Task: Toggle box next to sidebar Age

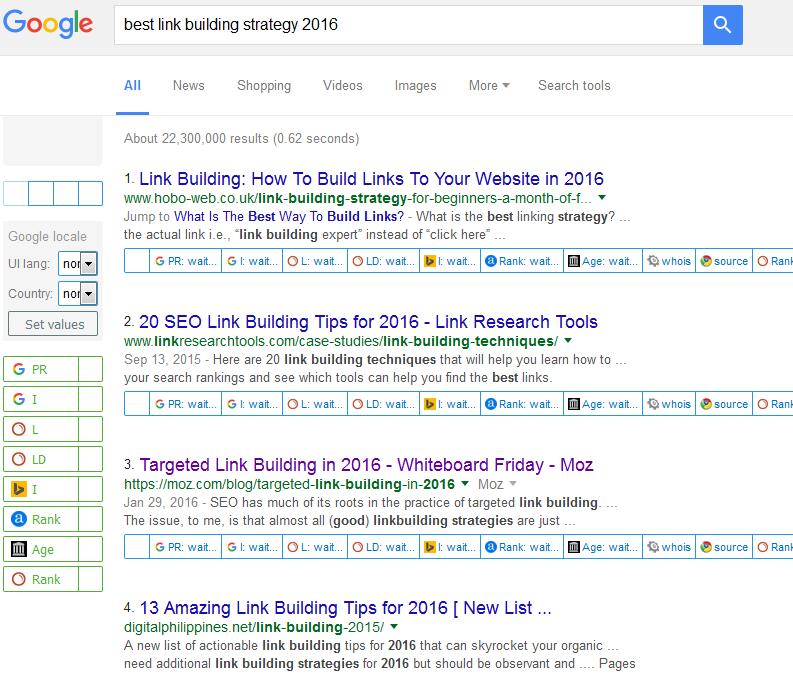Action: tap(91, 549)
